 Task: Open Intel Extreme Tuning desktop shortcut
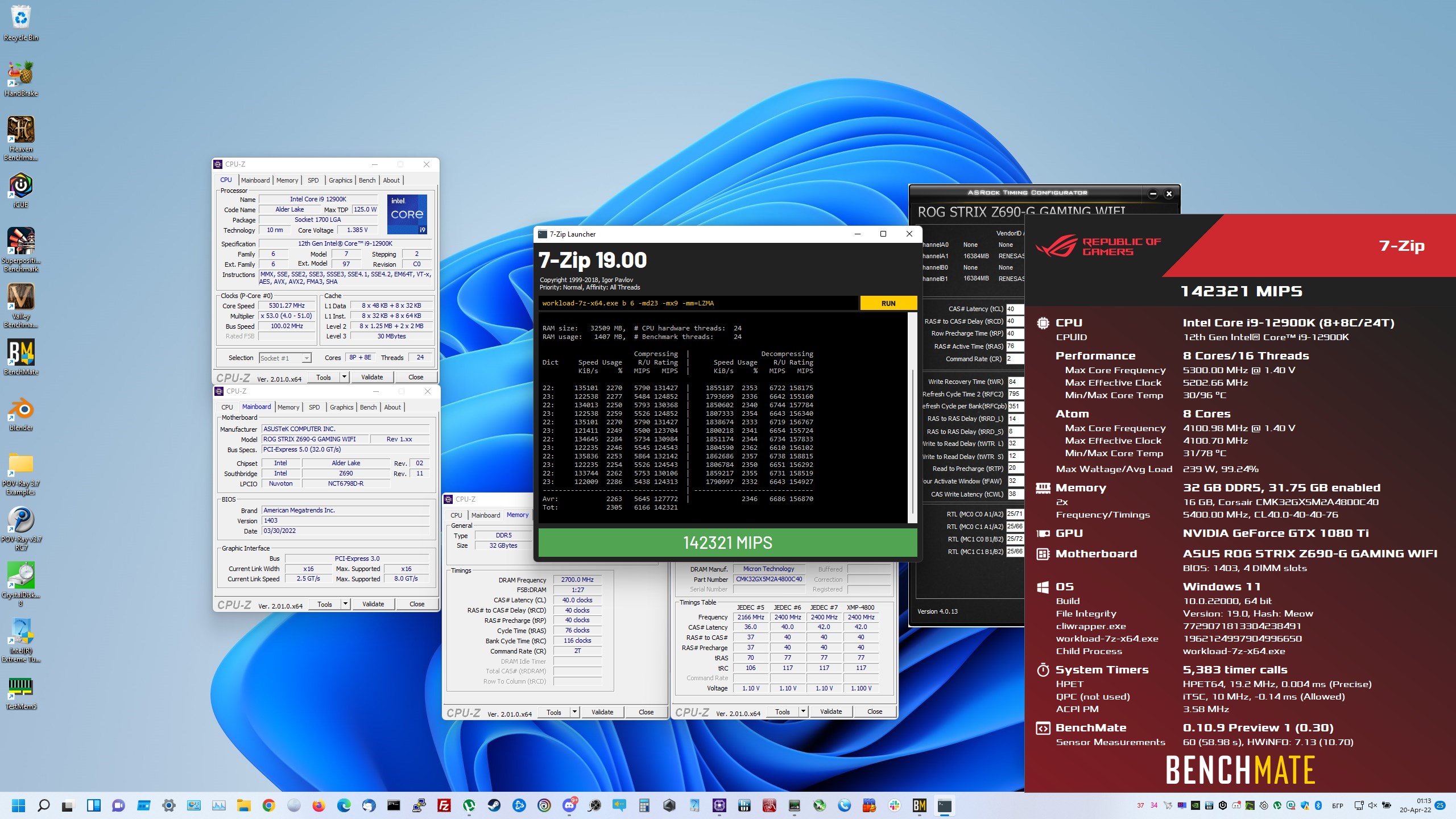click(x=21, y=640)
